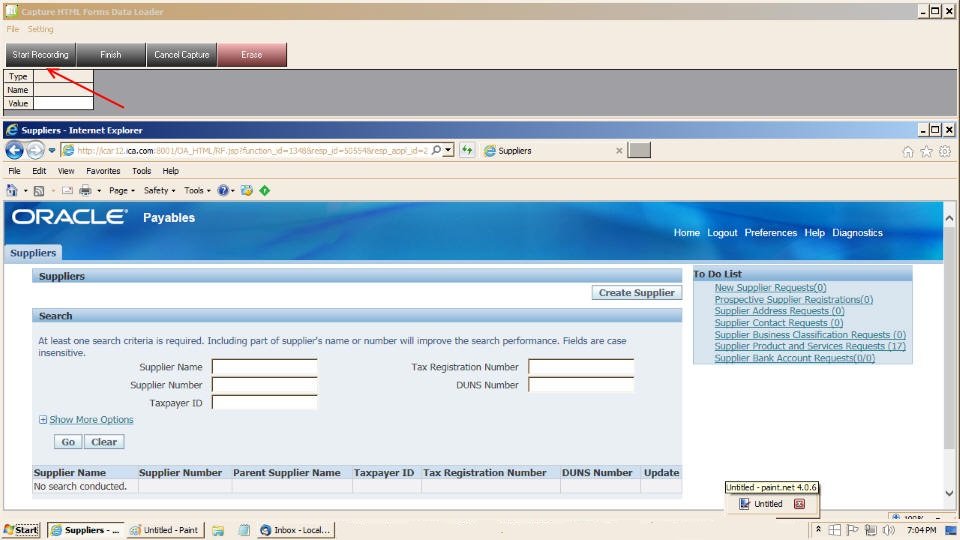
Task: Click the volume speaker tray icon
Action: 888,530
